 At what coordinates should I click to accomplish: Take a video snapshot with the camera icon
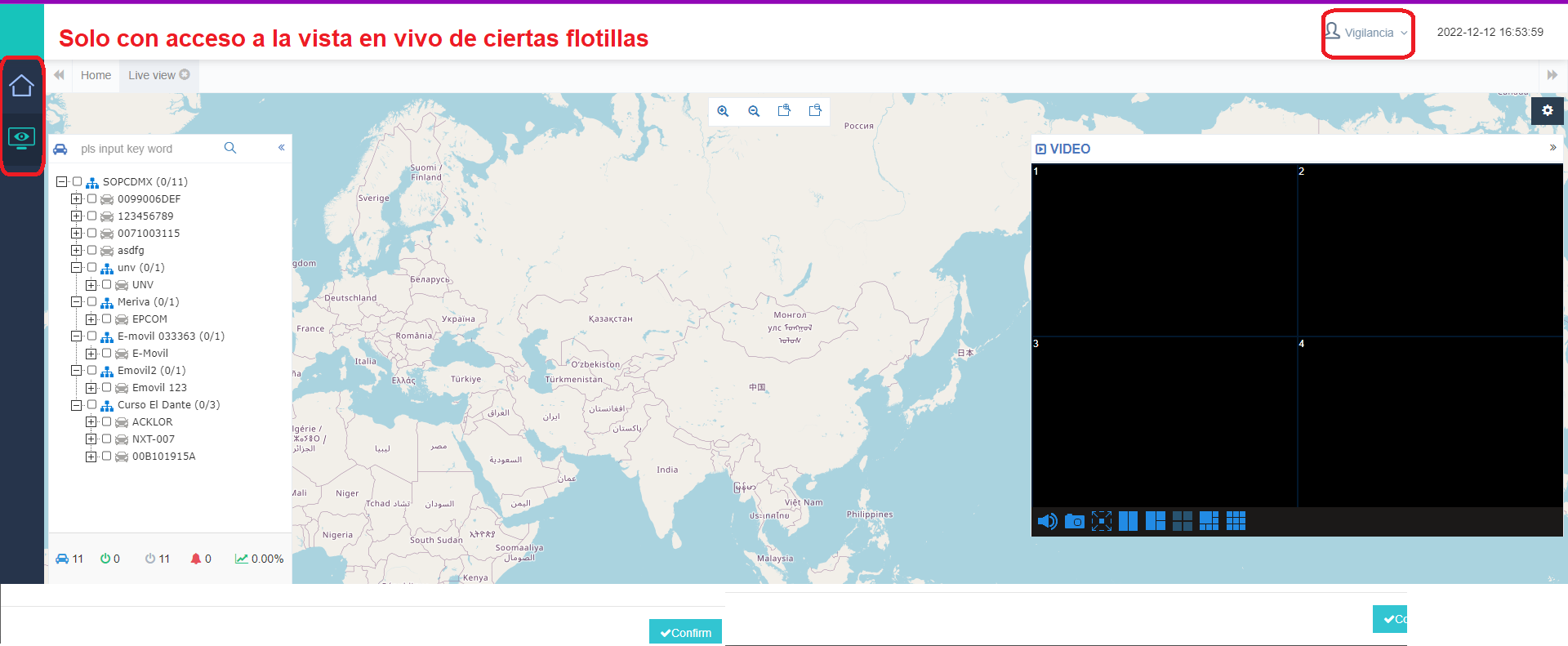tap(1075, 522)
